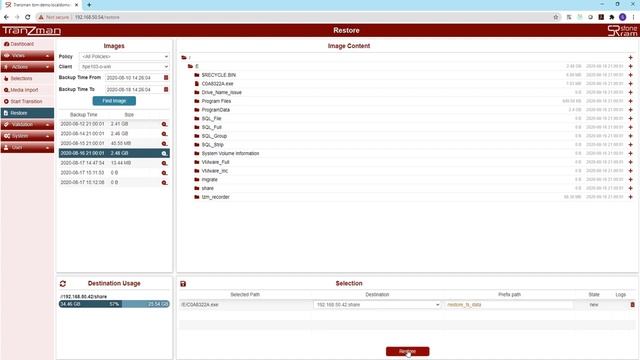Refresh the Destination Usage panel

pyautogui.click(x=63, y=284)
